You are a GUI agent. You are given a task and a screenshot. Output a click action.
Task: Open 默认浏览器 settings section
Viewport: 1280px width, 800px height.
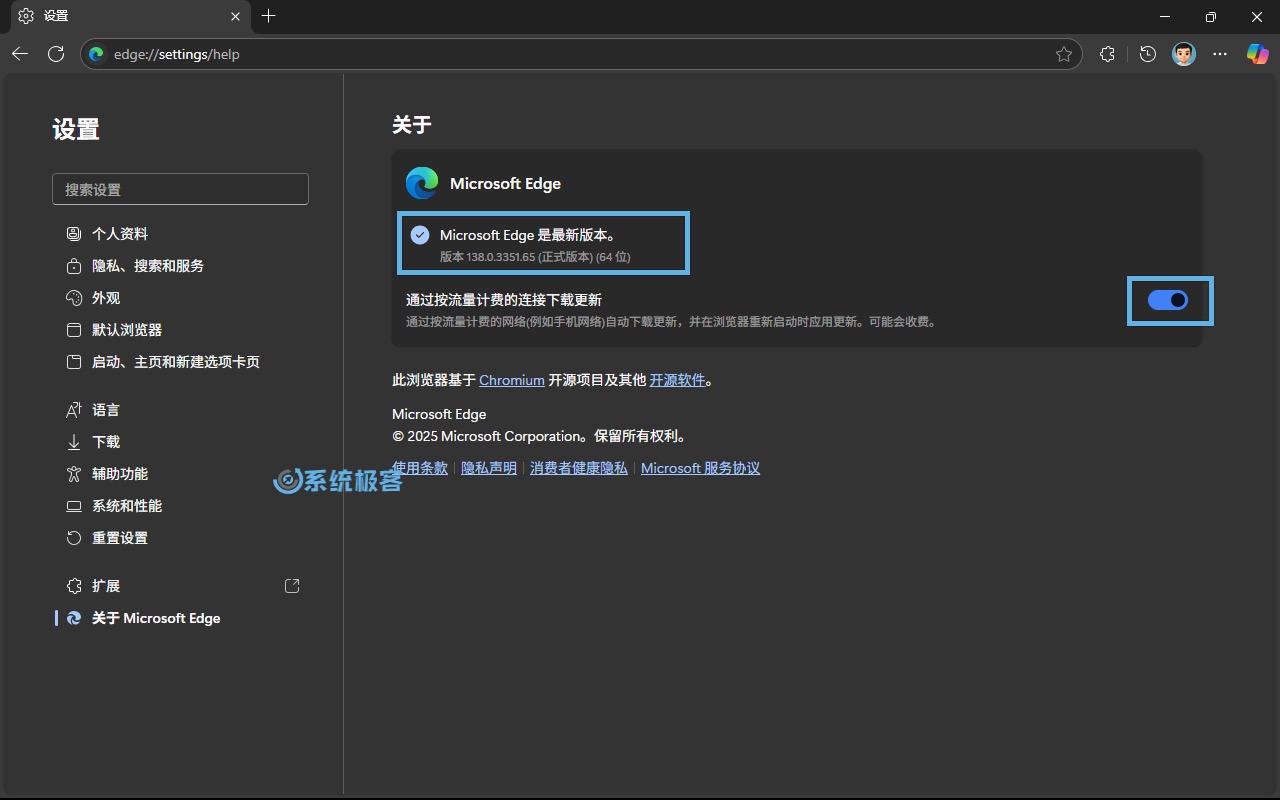(x=180, y=330)
